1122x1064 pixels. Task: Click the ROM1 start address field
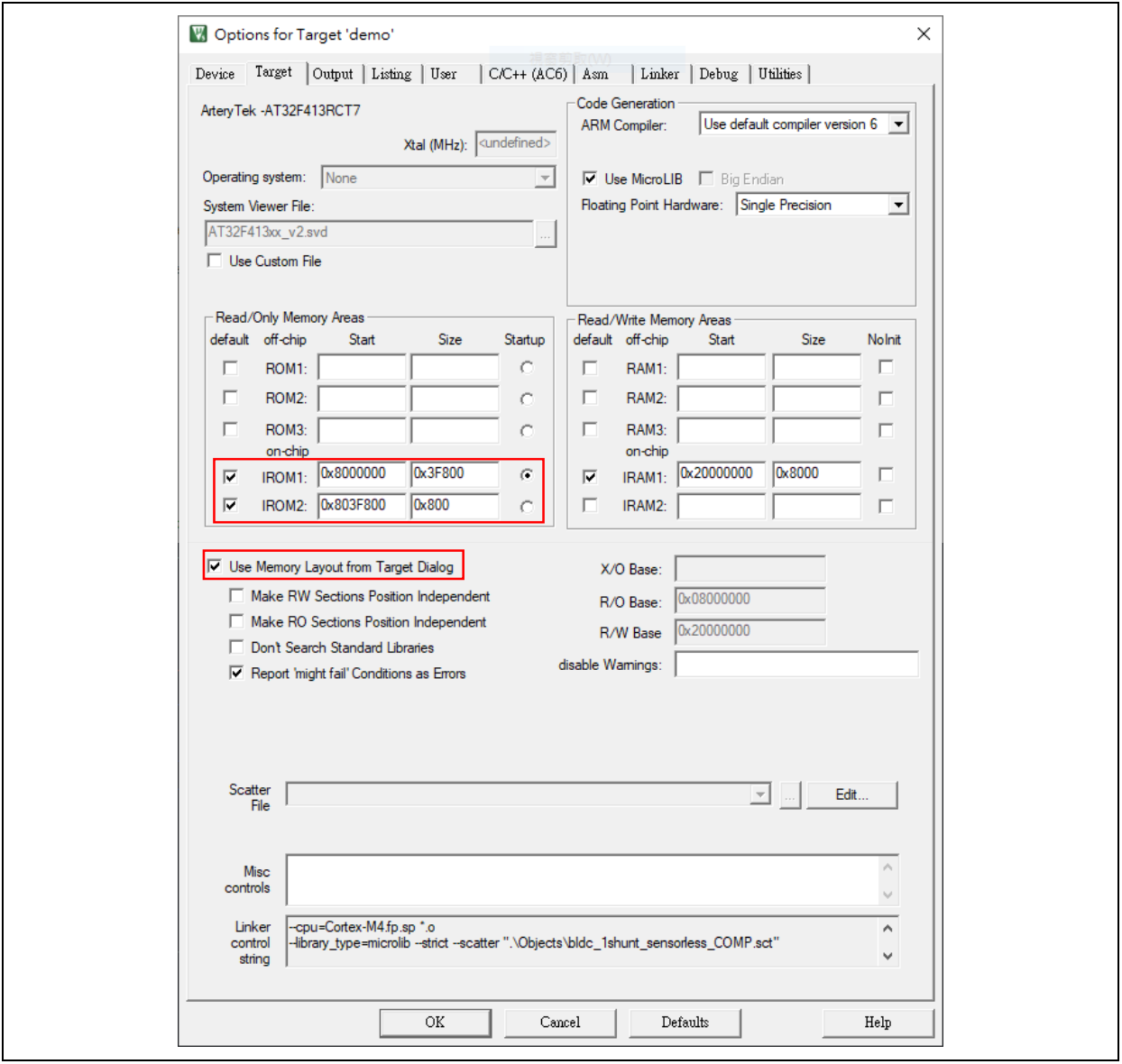(363, 368)
